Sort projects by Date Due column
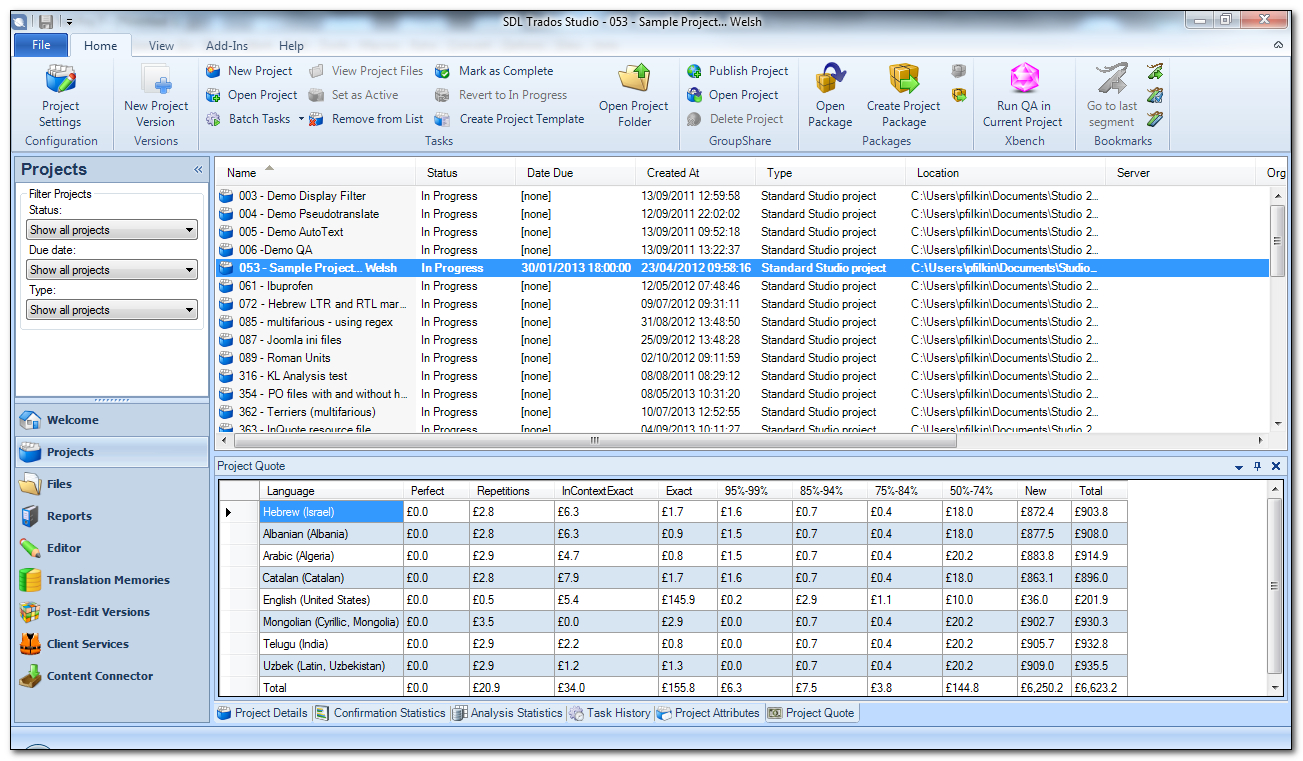The width and height of the screenshot is (1303, 761). pos(575,173)
